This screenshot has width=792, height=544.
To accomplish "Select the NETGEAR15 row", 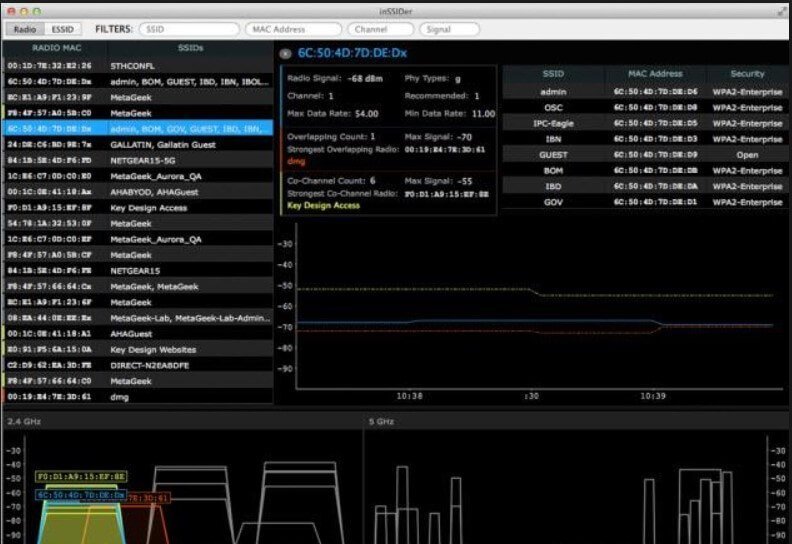I will pyautogui.click(x=138, y=271).
